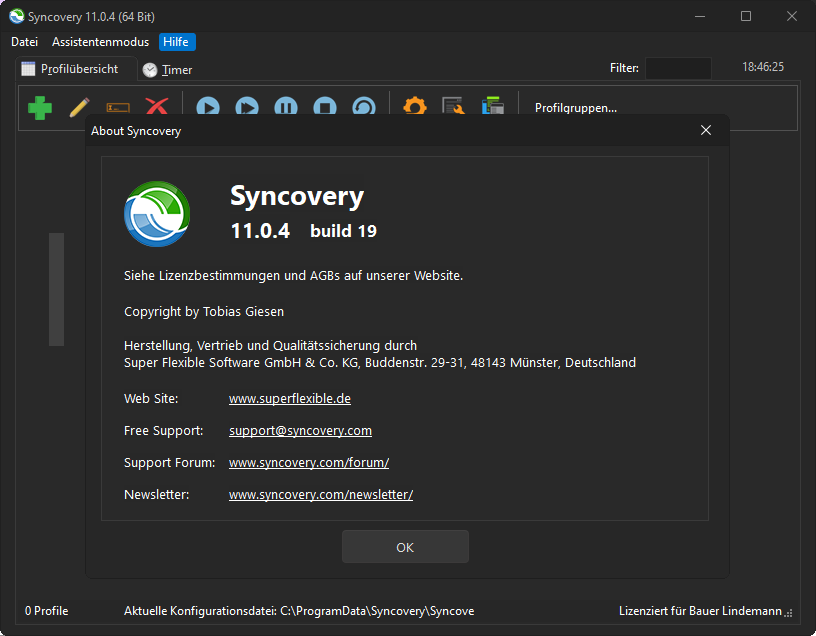Screen dimensions: 816x636
Task: Click the log window wrench icon
Action: pos(453,106)
